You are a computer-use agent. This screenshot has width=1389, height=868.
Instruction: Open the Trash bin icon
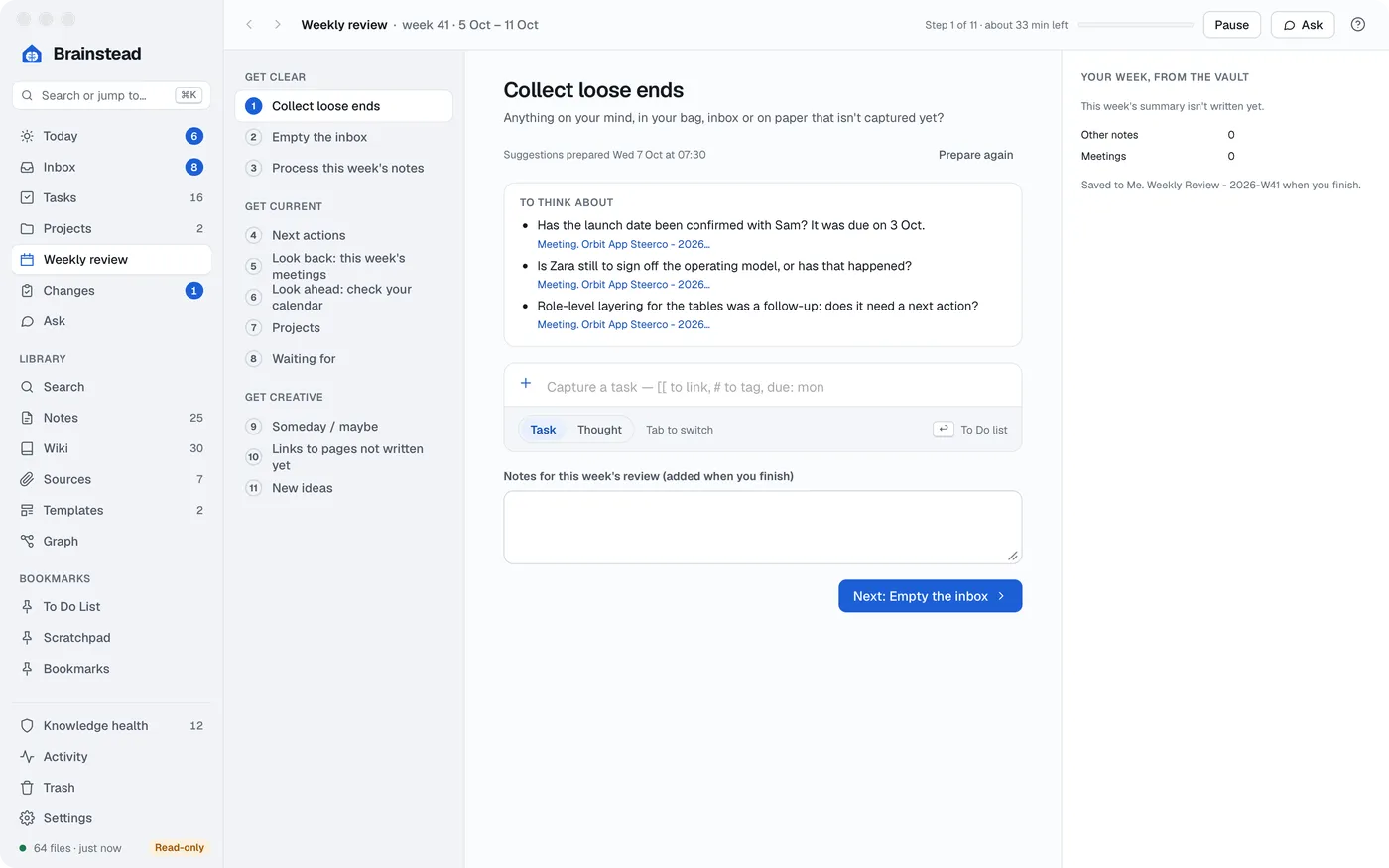pos(27,788)
